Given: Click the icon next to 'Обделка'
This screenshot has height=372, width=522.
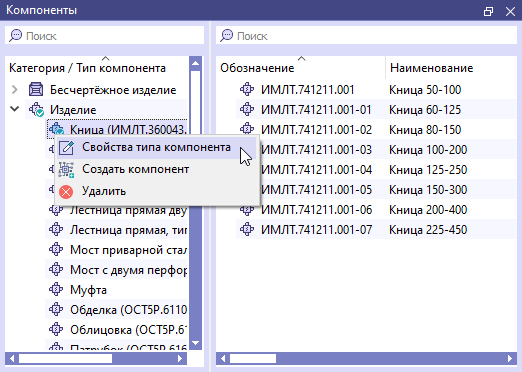Looking at the screenshot, I should point(56,309).
